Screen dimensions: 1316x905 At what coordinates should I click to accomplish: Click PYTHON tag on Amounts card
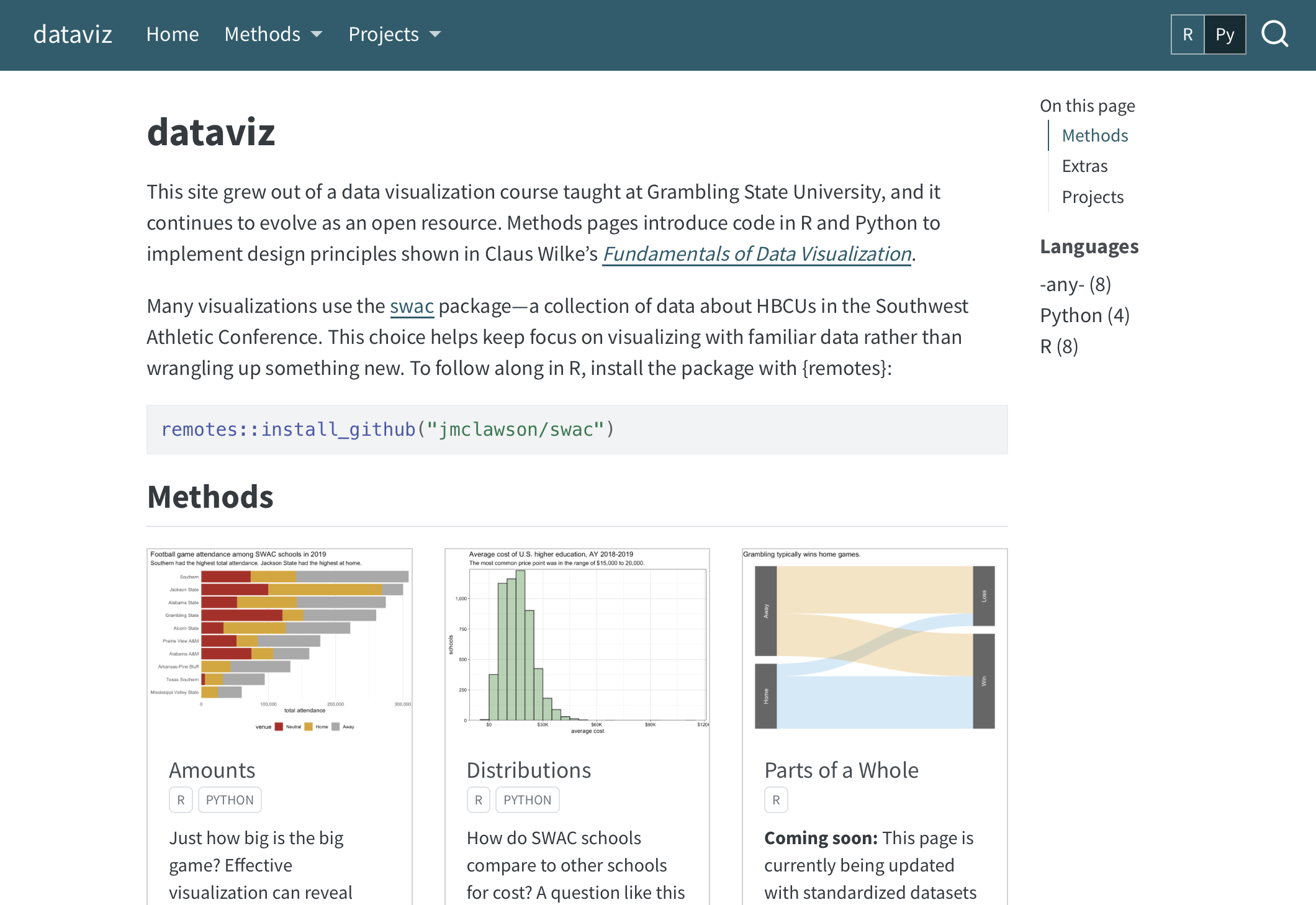click(230, 800)
